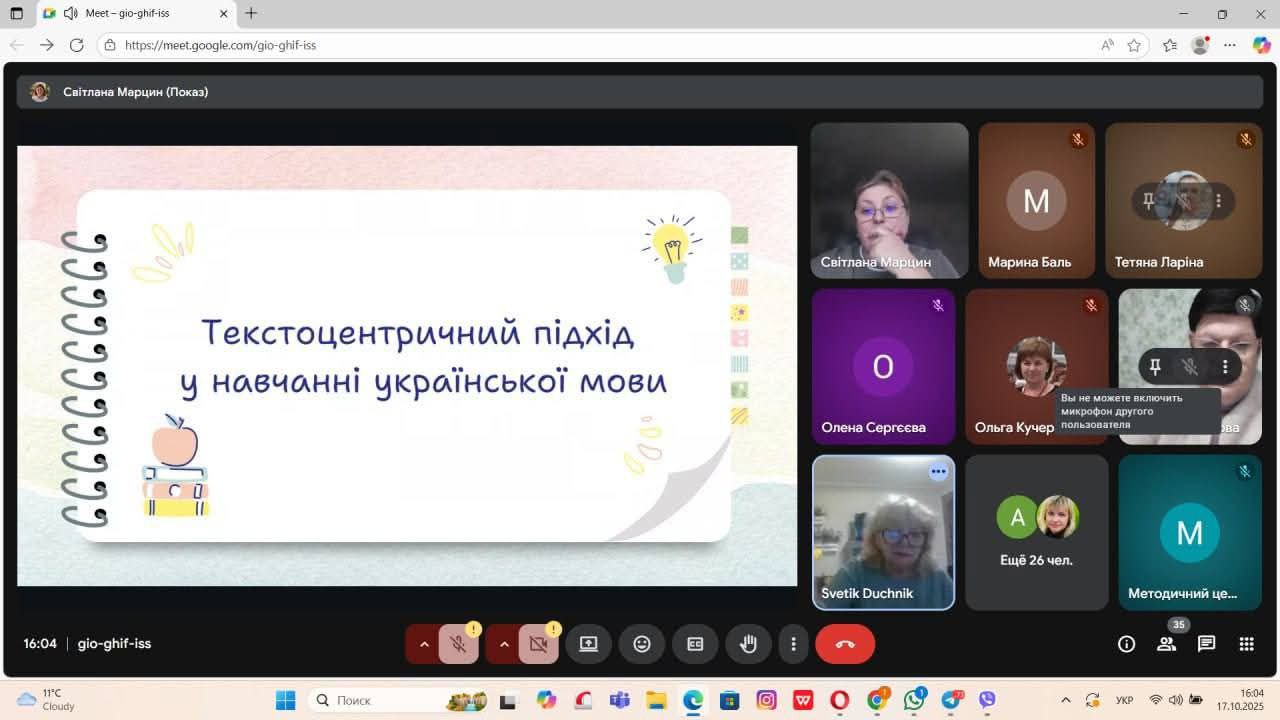The image size is (1280, 720).
Task: Open the activities grid menu
Action: point(1246,644)
